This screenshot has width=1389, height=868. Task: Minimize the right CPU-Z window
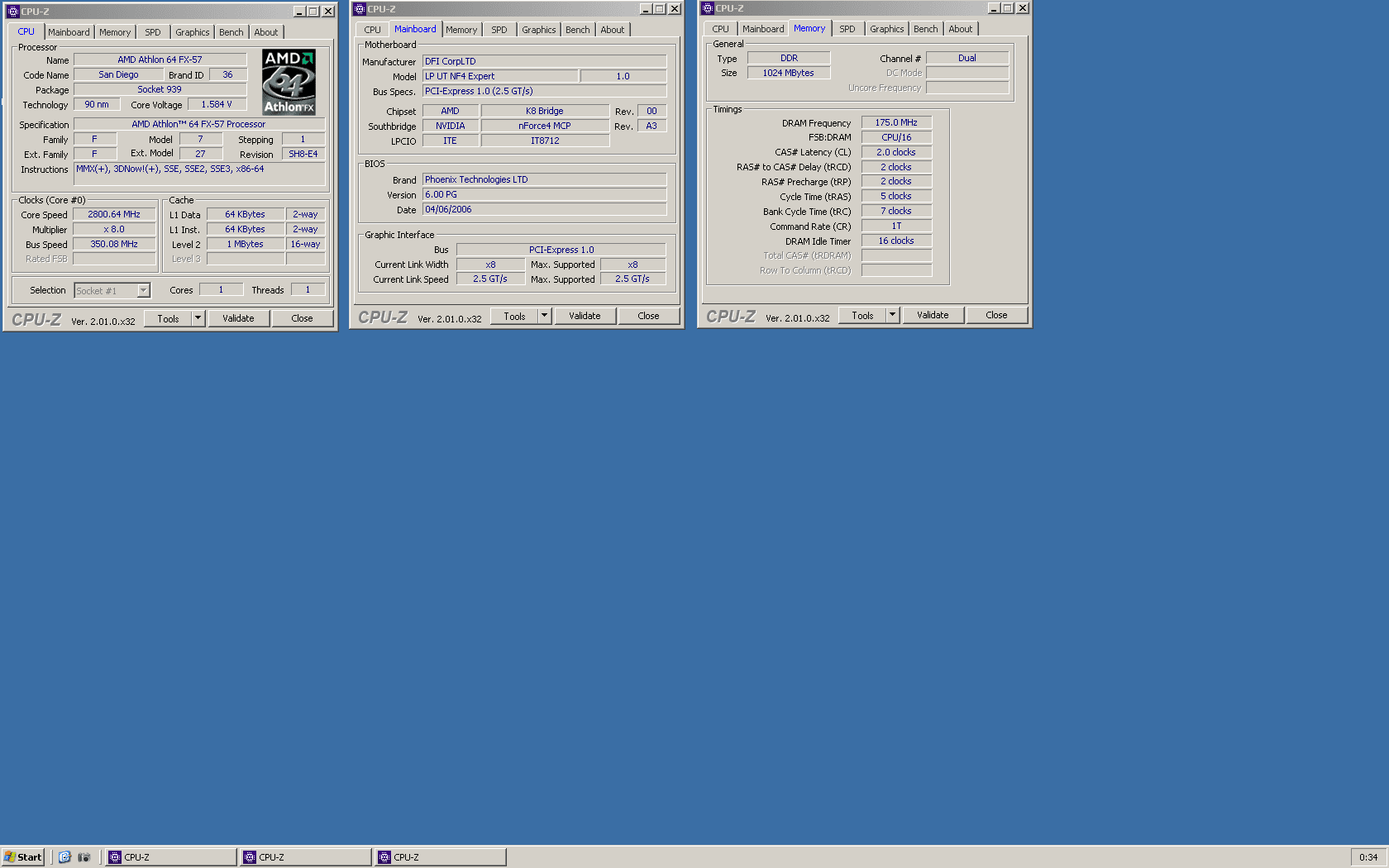pyautogui.click(x=994, y=8)
